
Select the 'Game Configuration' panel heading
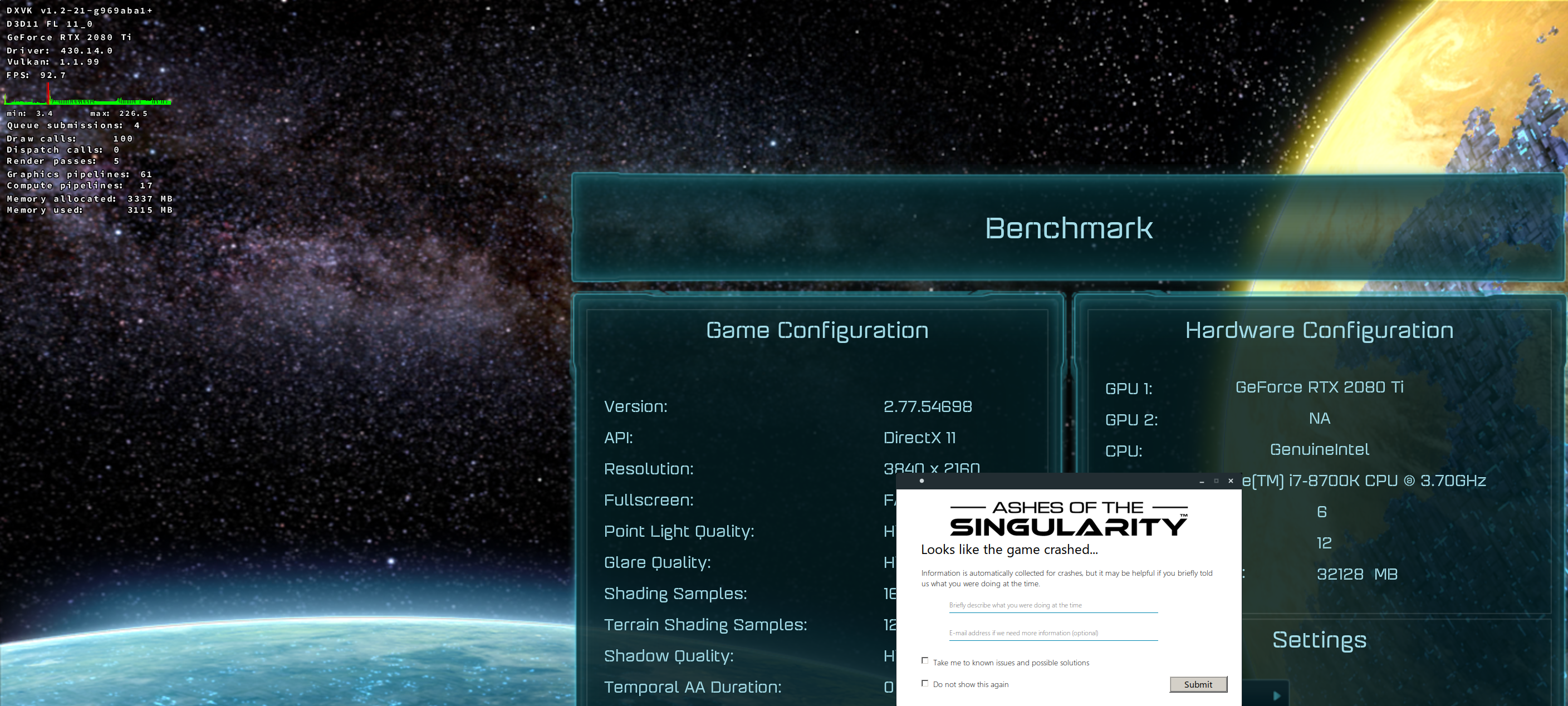(x=817, y=331)
